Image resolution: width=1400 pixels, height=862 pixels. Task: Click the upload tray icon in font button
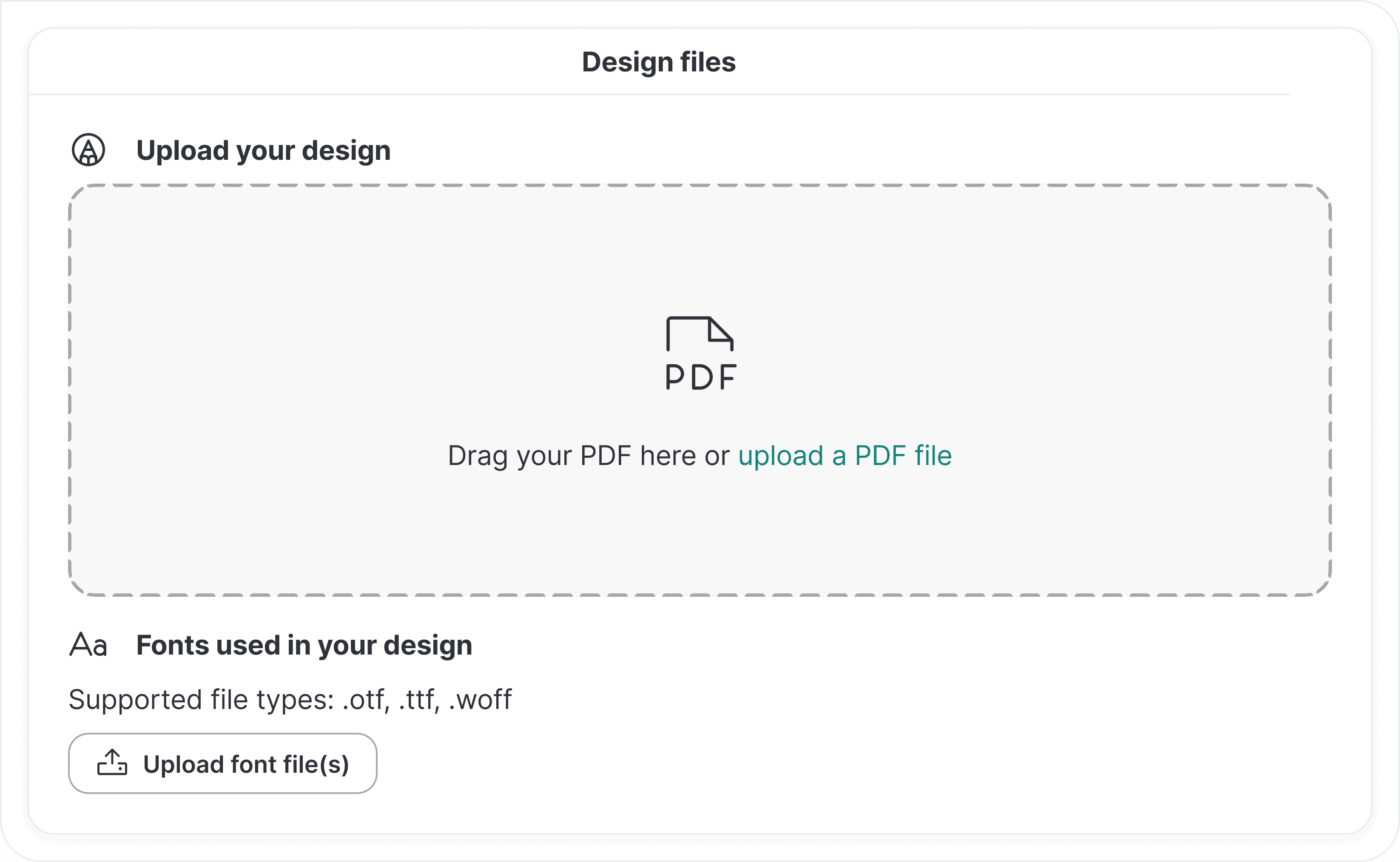[112, 763]
